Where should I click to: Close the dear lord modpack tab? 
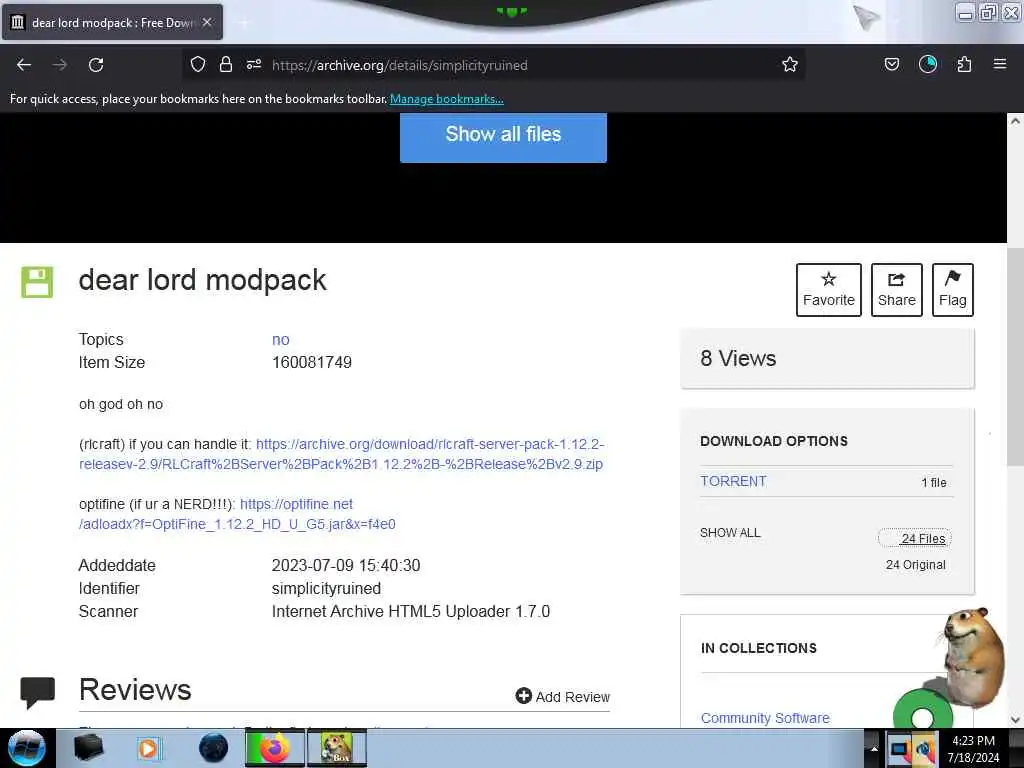click(207, 22)
